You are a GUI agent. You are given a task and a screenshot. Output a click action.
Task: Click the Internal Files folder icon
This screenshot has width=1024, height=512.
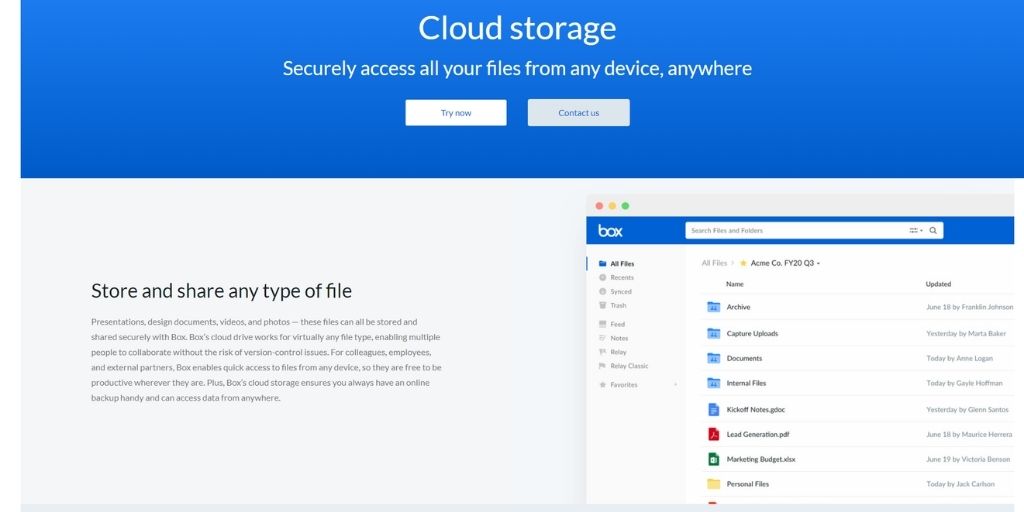click(x=713, y=383)
